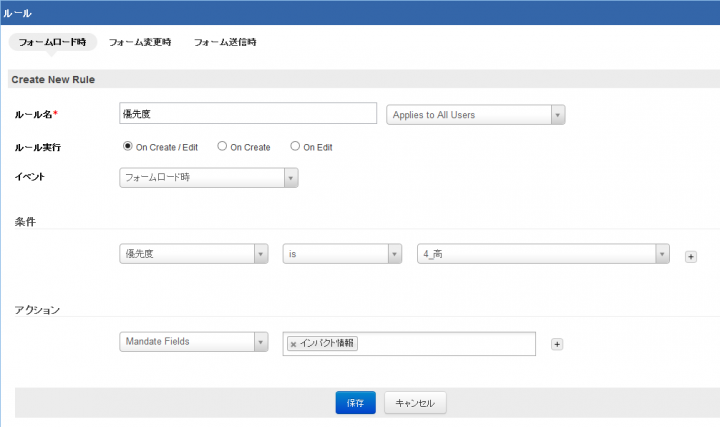Open the value dropdown showing 4_高
Screen dimensions: 720x427
(x=543, y=254)
